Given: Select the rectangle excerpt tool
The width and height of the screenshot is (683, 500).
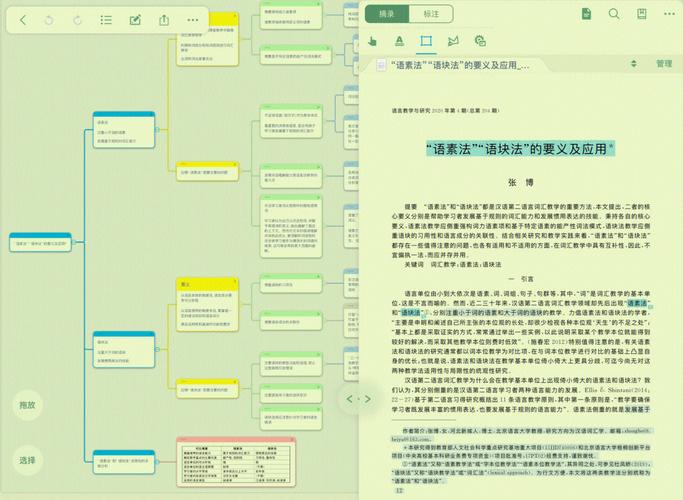Looking at the screenshot, I should coord(426,41).
